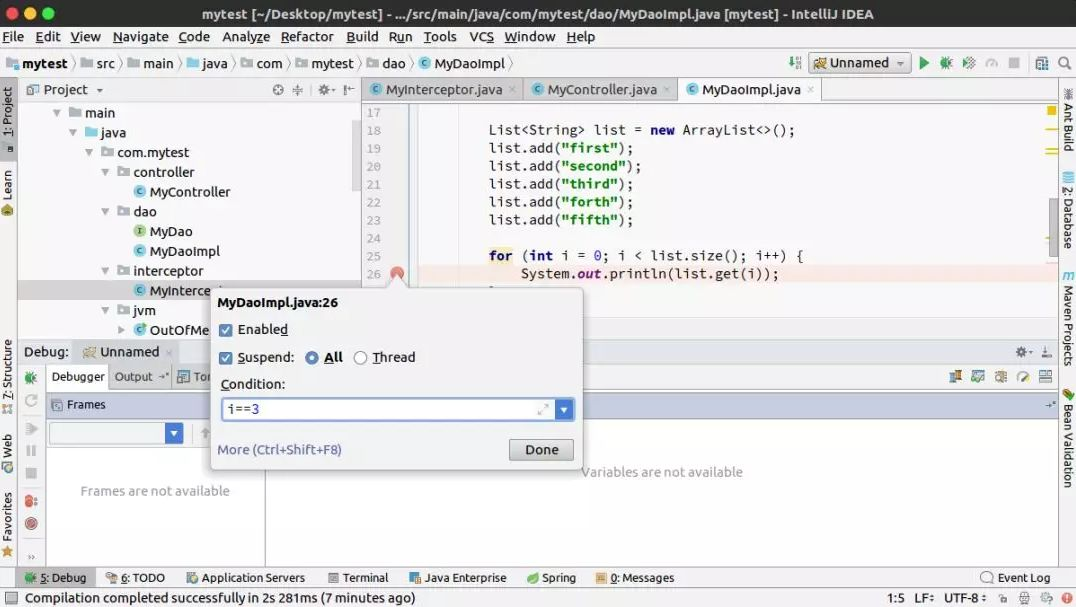Image resolution: width=1076 pixels, height=607 pixels.
Task: Run with coverage icon in top toolbar
Action: (969, 63)
